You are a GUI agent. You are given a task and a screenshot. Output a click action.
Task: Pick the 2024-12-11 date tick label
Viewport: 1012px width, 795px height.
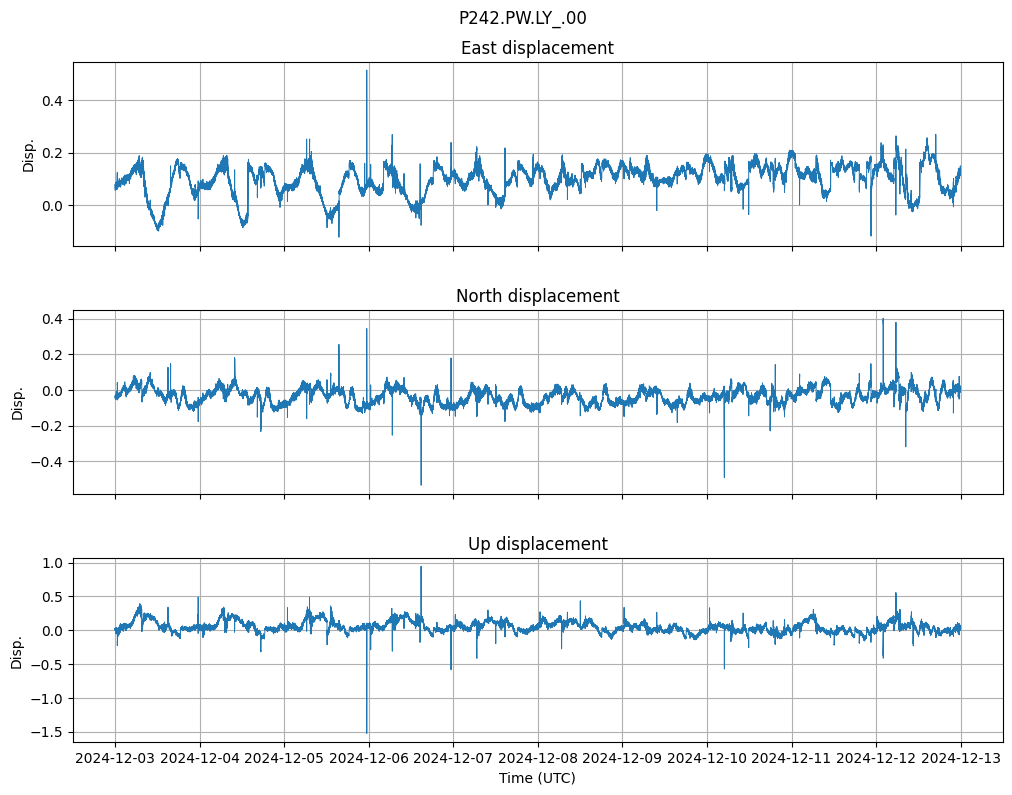click(x=792, y=758)
